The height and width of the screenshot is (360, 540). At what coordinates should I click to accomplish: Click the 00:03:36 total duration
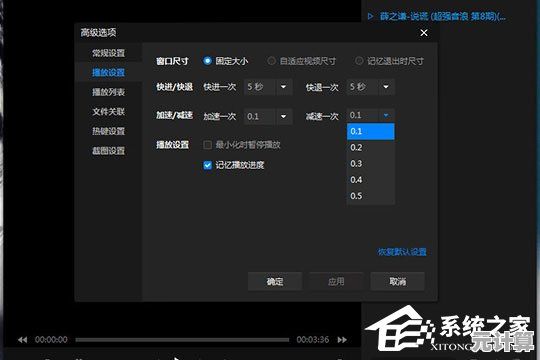pyautogui.click(x=313, y=340)
